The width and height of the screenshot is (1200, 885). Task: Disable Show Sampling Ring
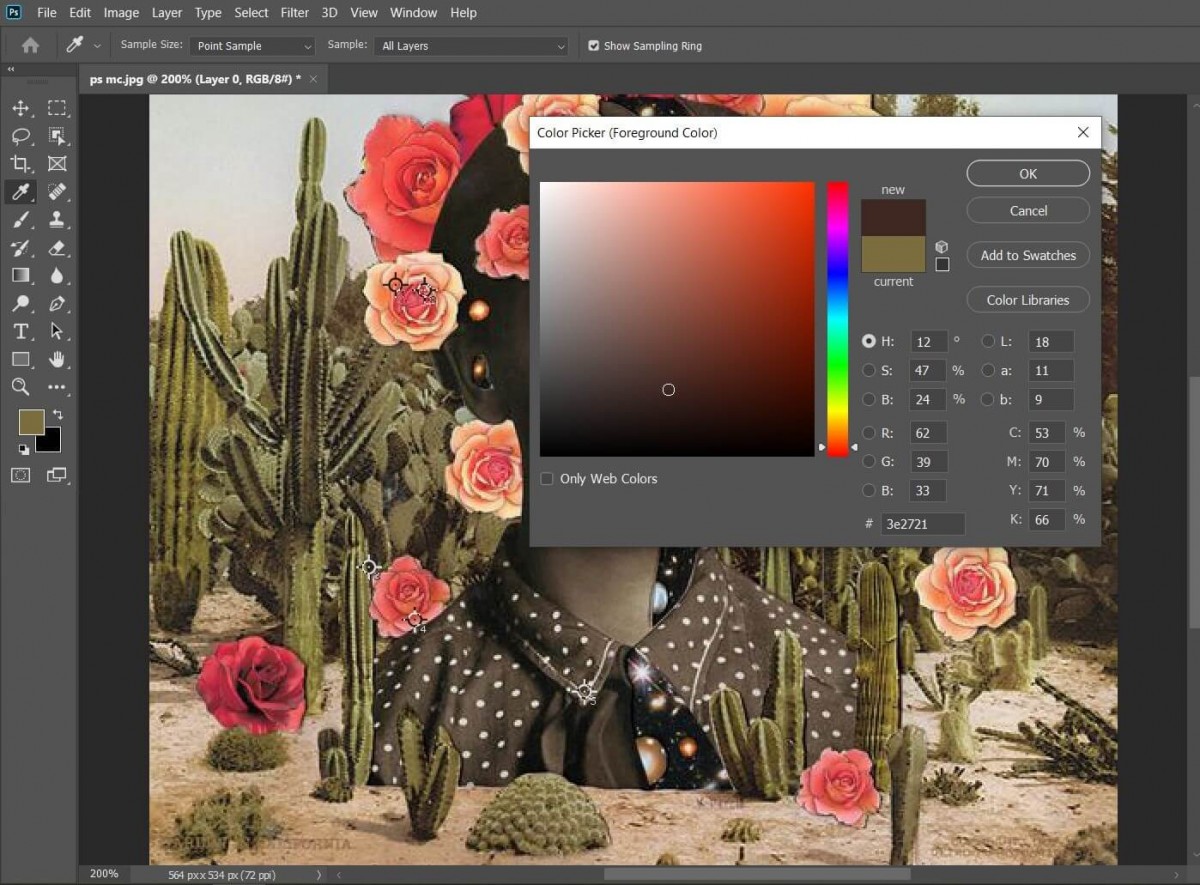[x=594, y=45]
